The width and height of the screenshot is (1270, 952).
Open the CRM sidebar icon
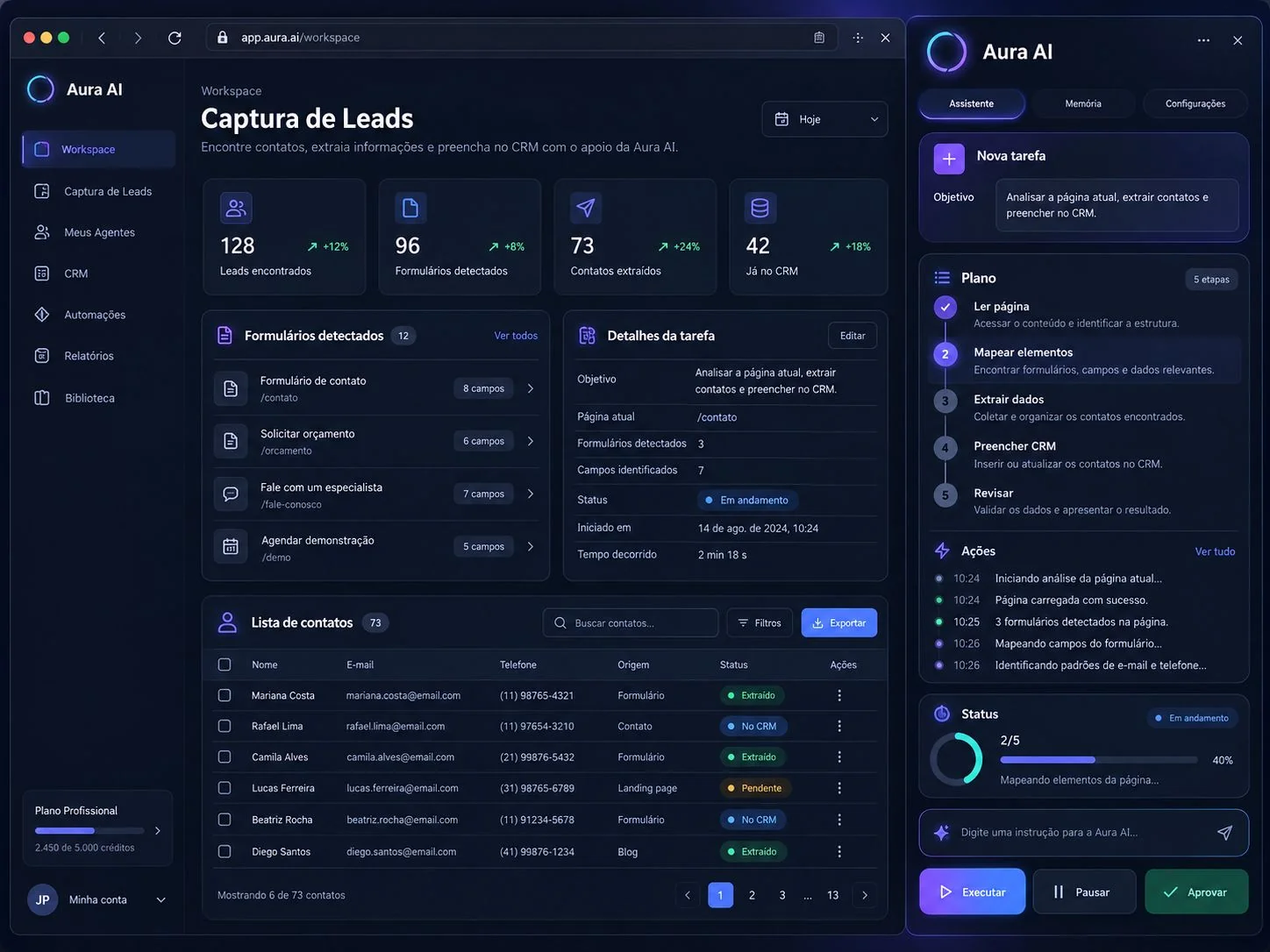point(41,274)
